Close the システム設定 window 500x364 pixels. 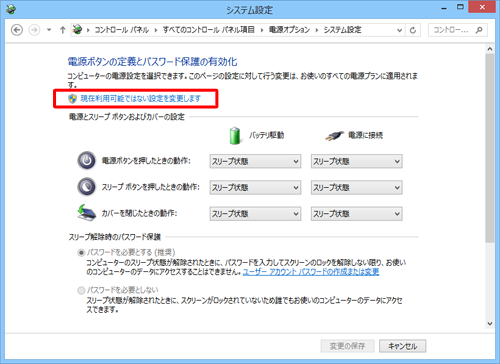(482, 7)
